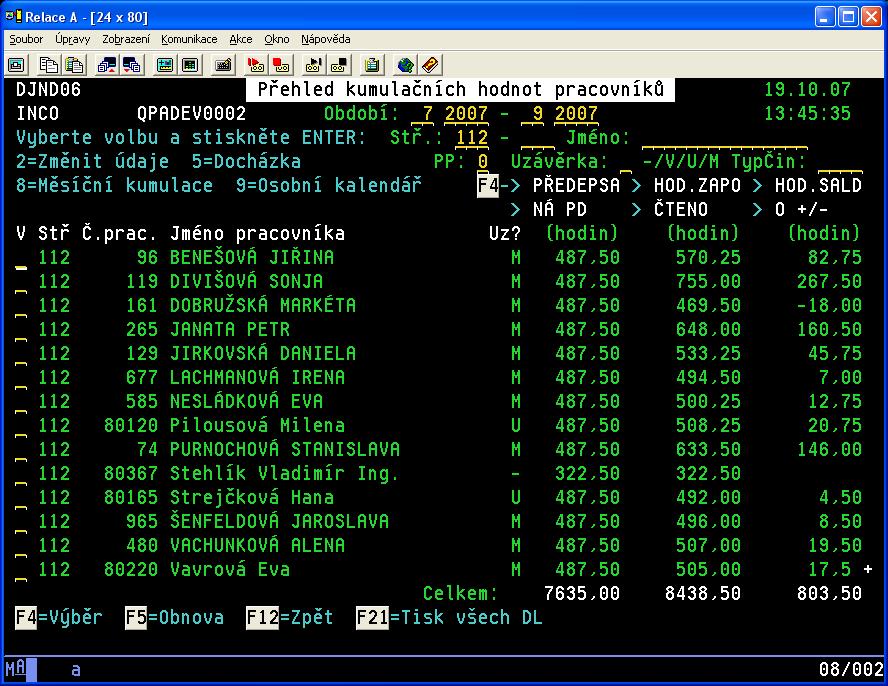Viewport: 888px width, 686px height.
Task: Click the globe toolbar icon
Action: (405, 65)
